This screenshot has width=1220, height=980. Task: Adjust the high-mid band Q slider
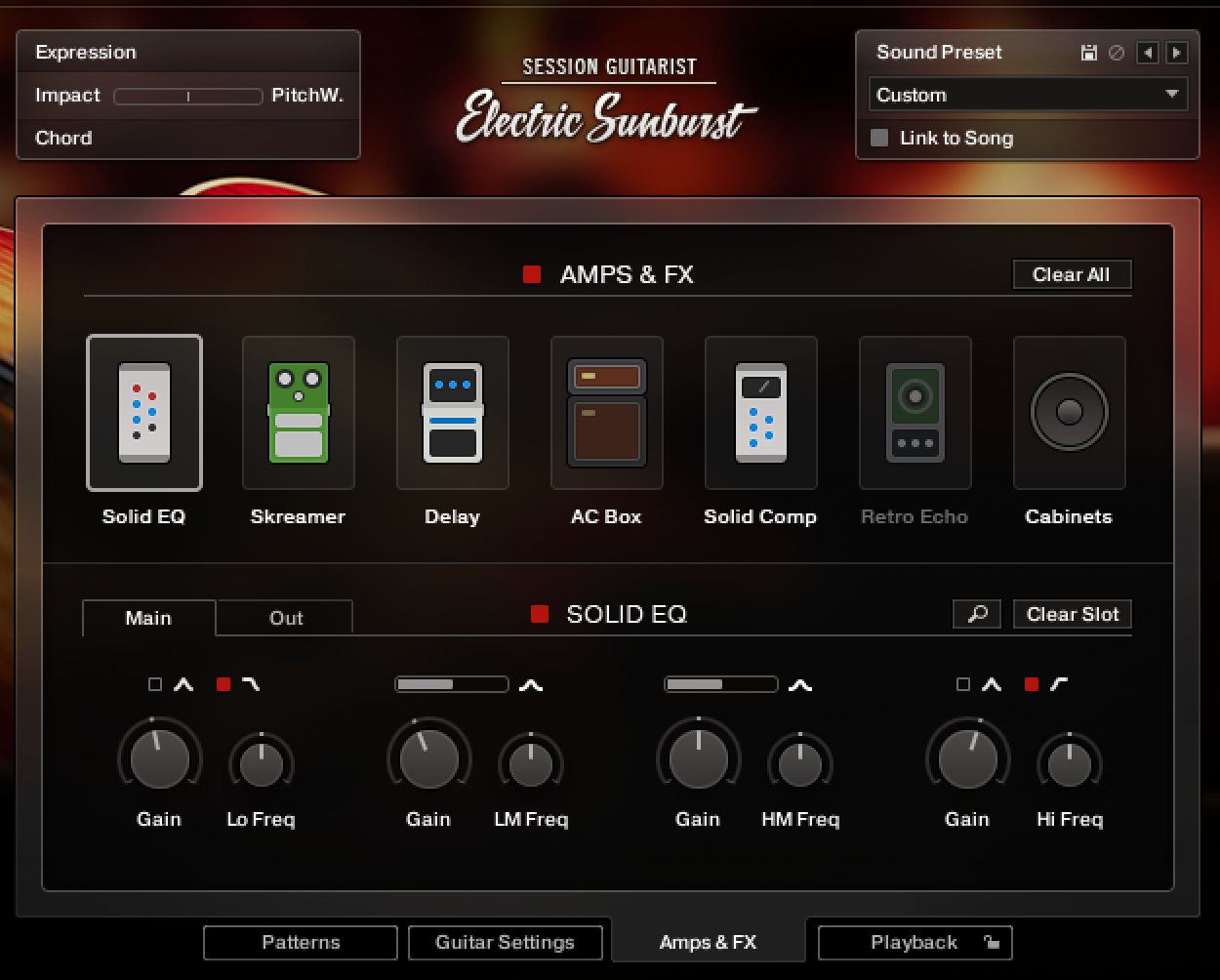click(721, 684)
